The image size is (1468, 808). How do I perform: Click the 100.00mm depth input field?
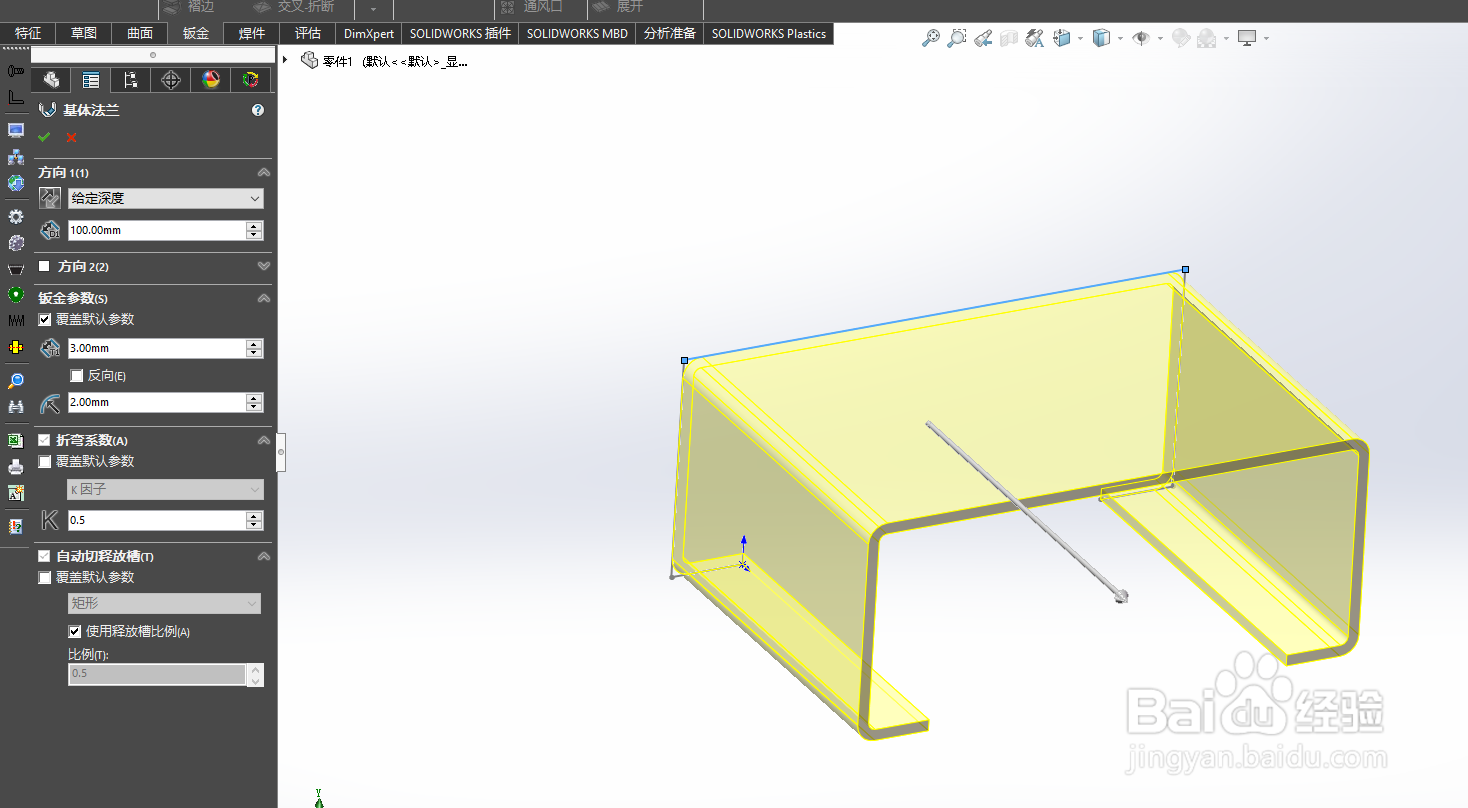point(157,230)
